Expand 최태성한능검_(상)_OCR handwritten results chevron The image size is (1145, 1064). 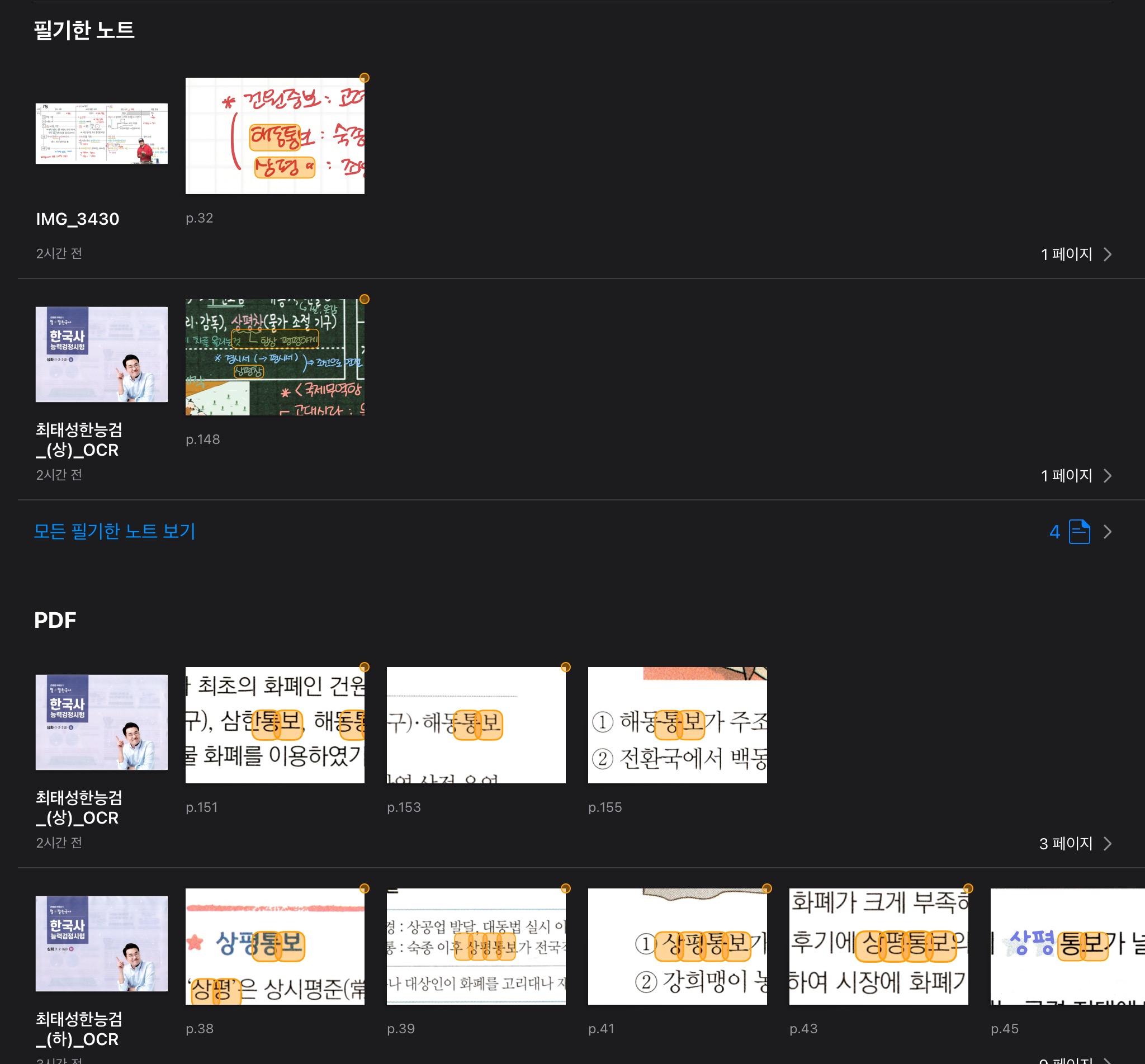[1109, 476]
